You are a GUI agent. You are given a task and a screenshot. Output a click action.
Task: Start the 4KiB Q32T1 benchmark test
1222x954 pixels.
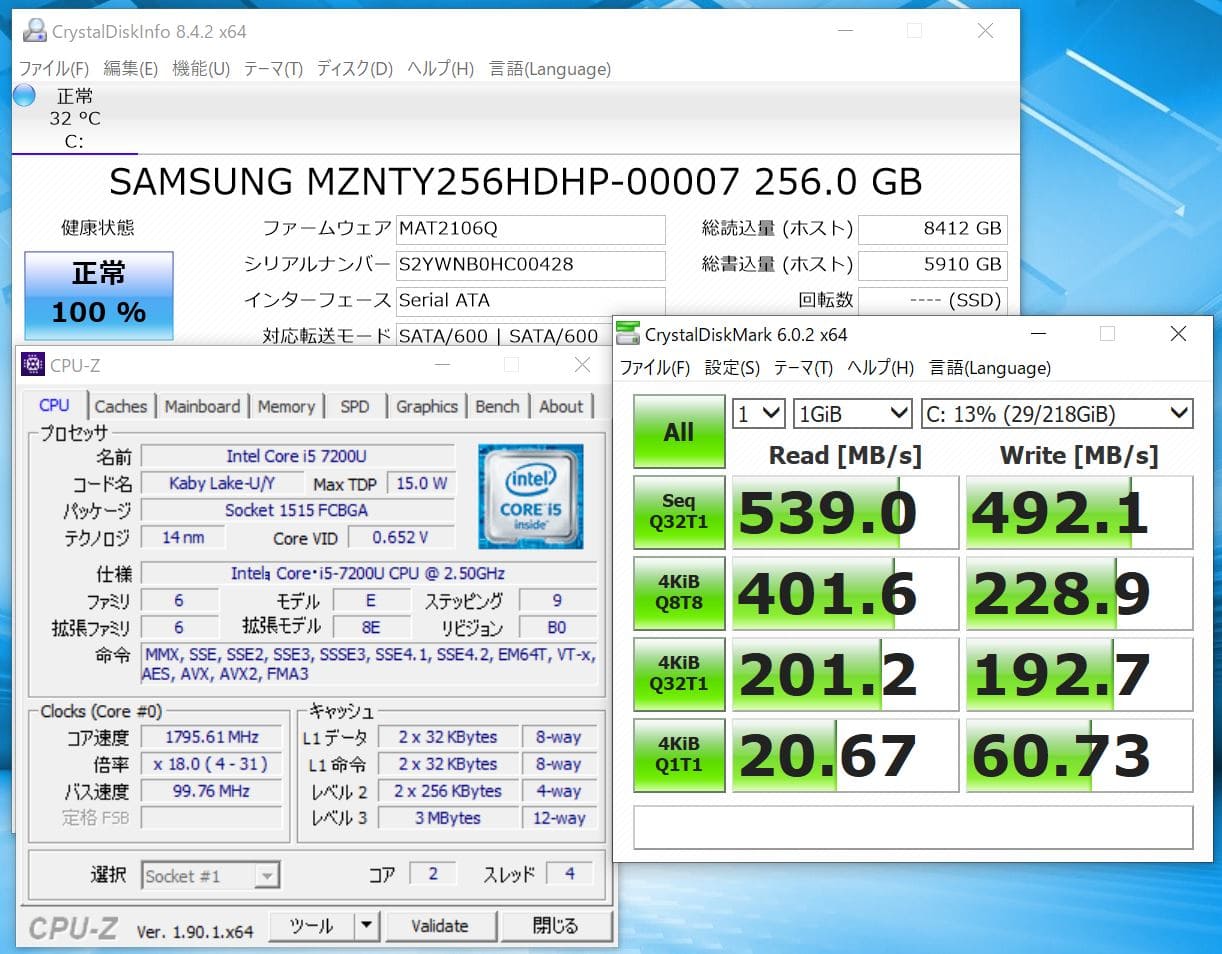679,674
